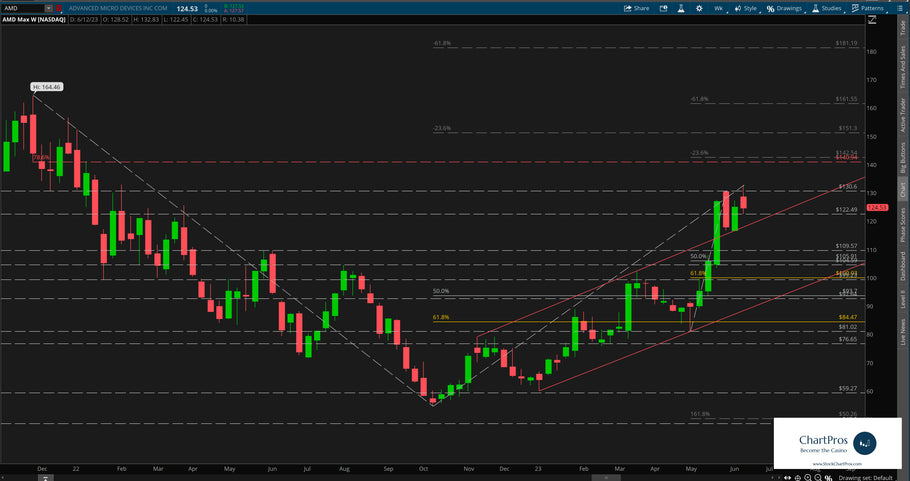Open the Wk timeframe selector

click(x=718, y=8)
